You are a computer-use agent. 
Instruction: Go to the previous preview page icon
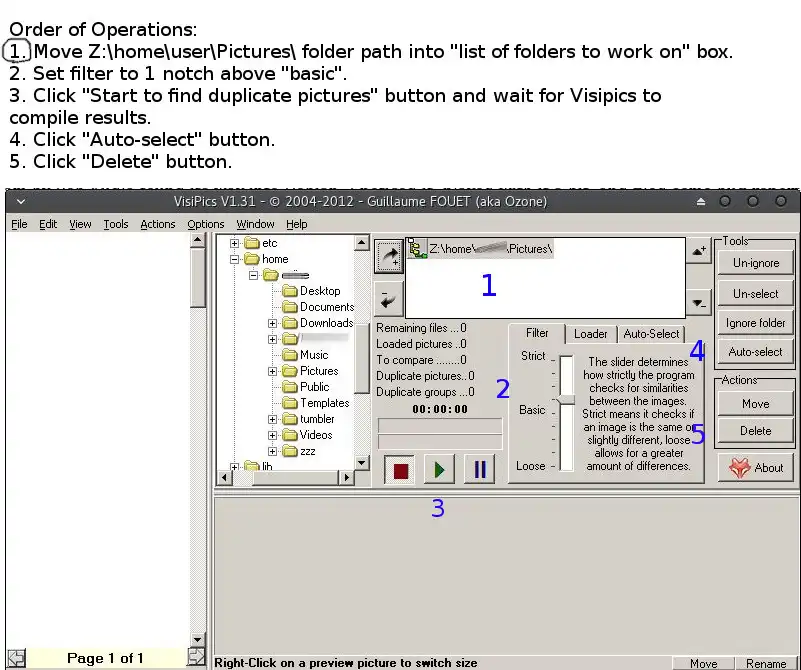[x=16, y=658]
